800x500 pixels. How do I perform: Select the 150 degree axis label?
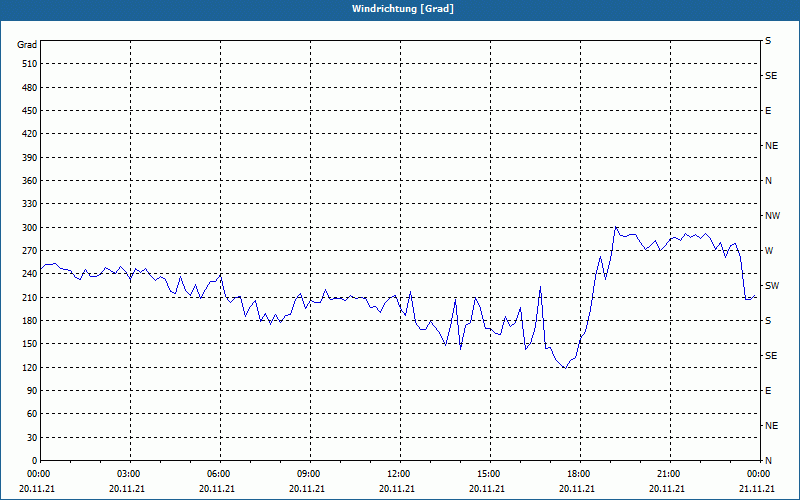click(31, 344)
